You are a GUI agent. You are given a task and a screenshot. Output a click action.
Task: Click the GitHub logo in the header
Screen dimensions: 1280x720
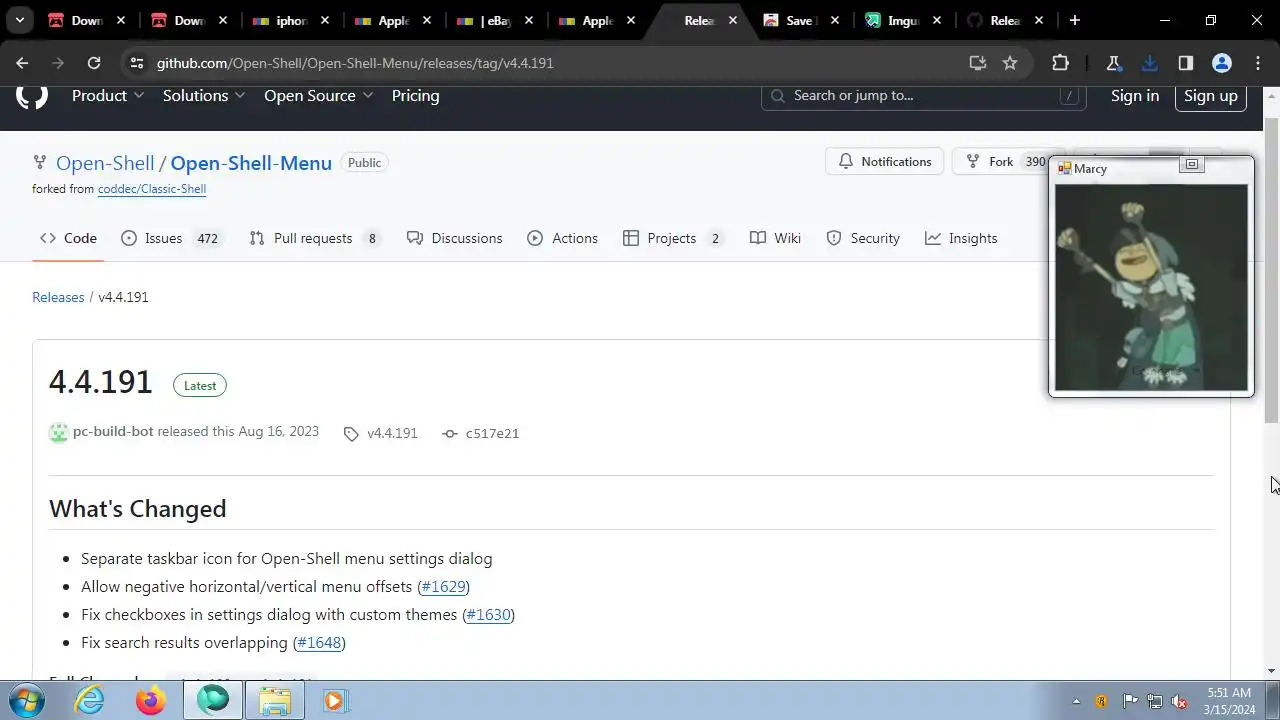(32, 96)
